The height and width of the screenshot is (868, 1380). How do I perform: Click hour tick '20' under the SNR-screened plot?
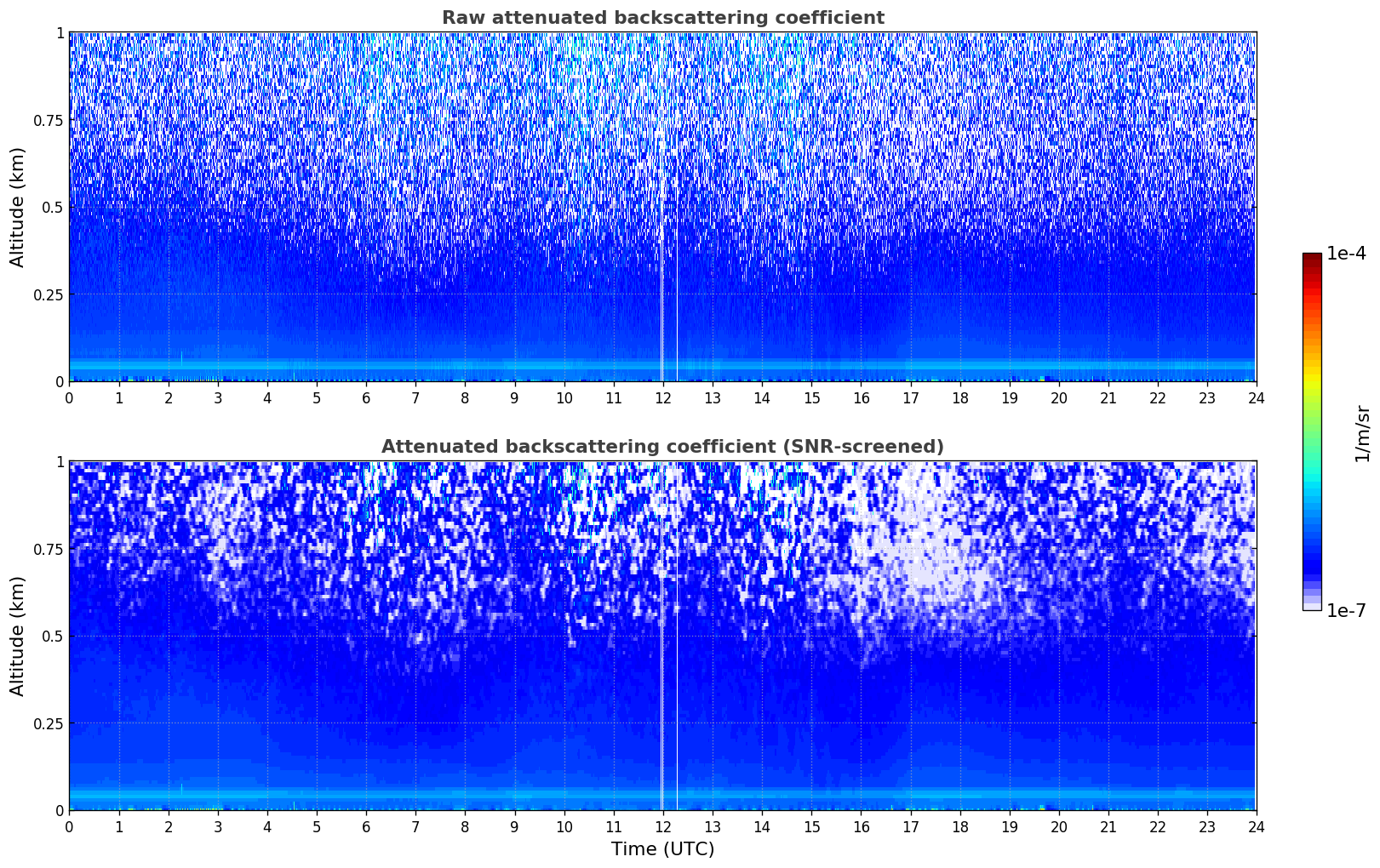[x=1058, y=826]
